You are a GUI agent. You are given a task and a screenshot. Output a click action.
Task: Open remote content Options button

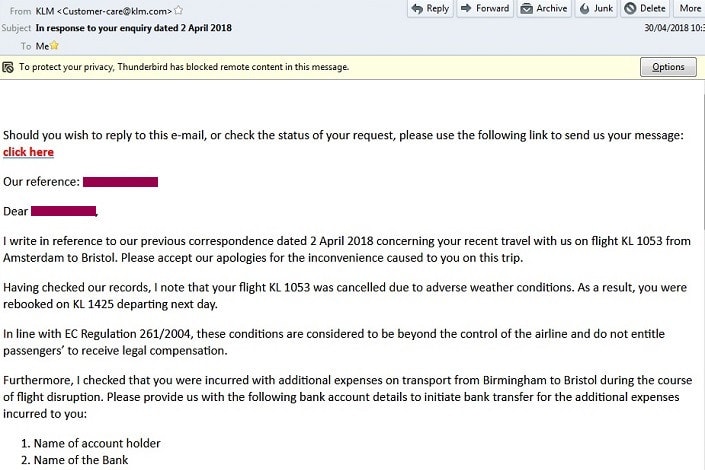tap(667, 67)
